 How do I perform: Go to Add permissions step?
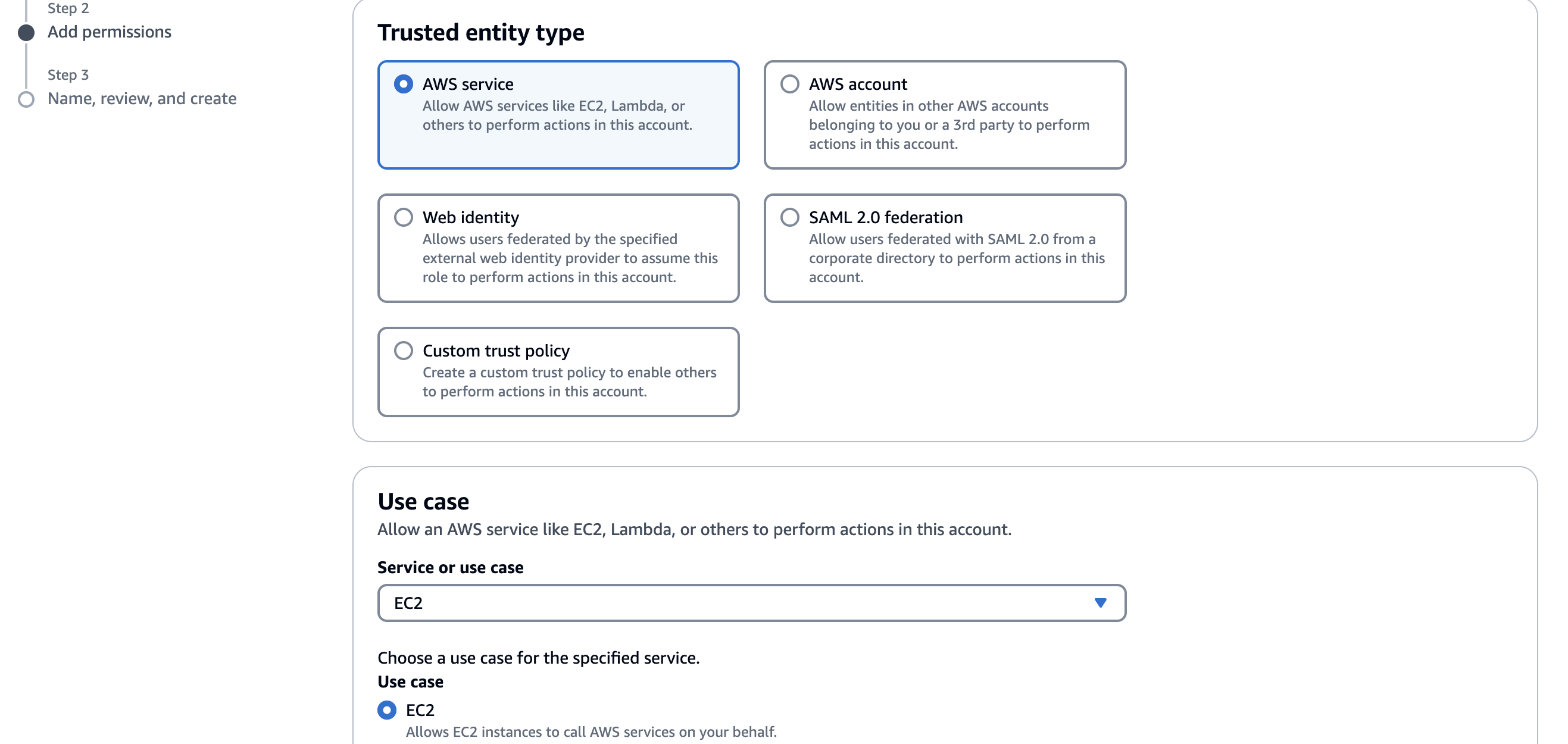click(110, 32)
